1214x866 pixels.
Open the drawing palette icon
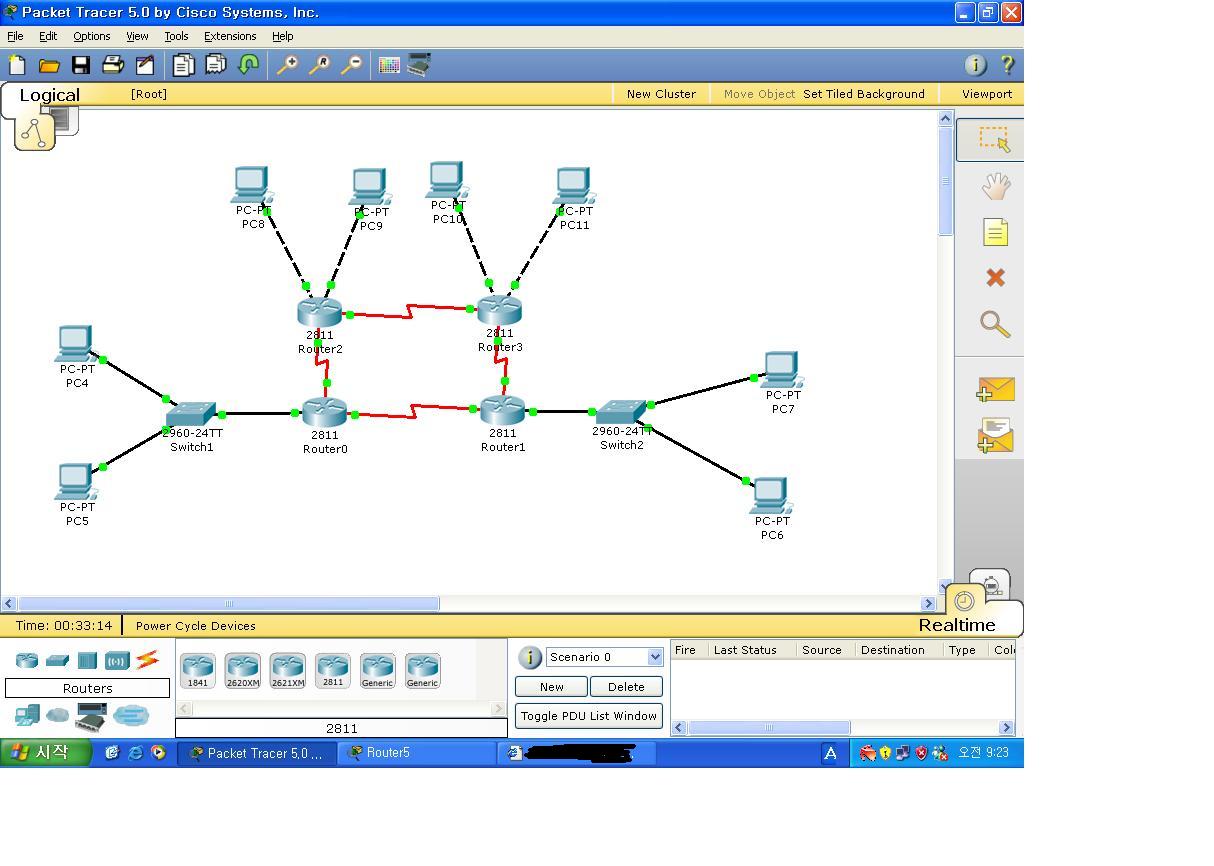click(389, 65)
